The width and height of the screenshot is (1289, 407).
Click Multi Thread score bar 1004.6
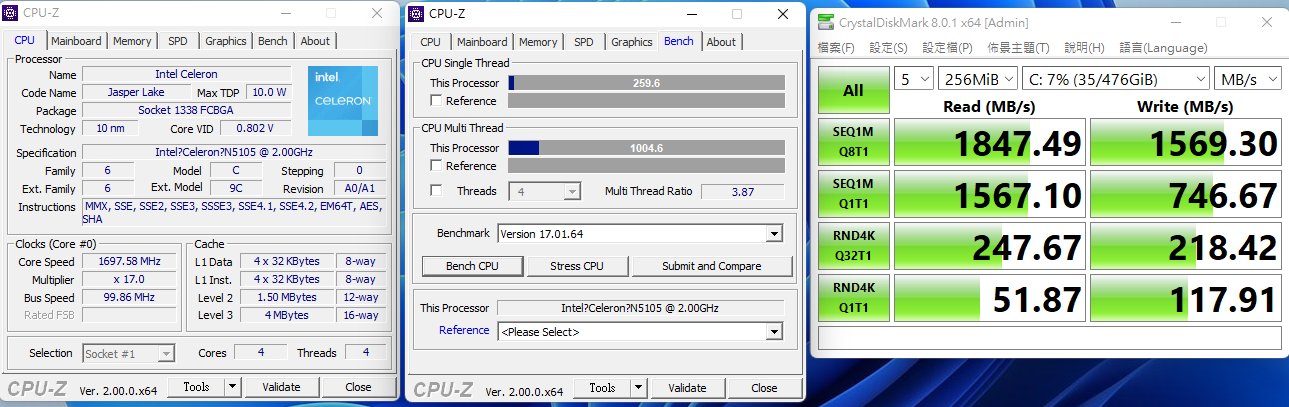646,148
